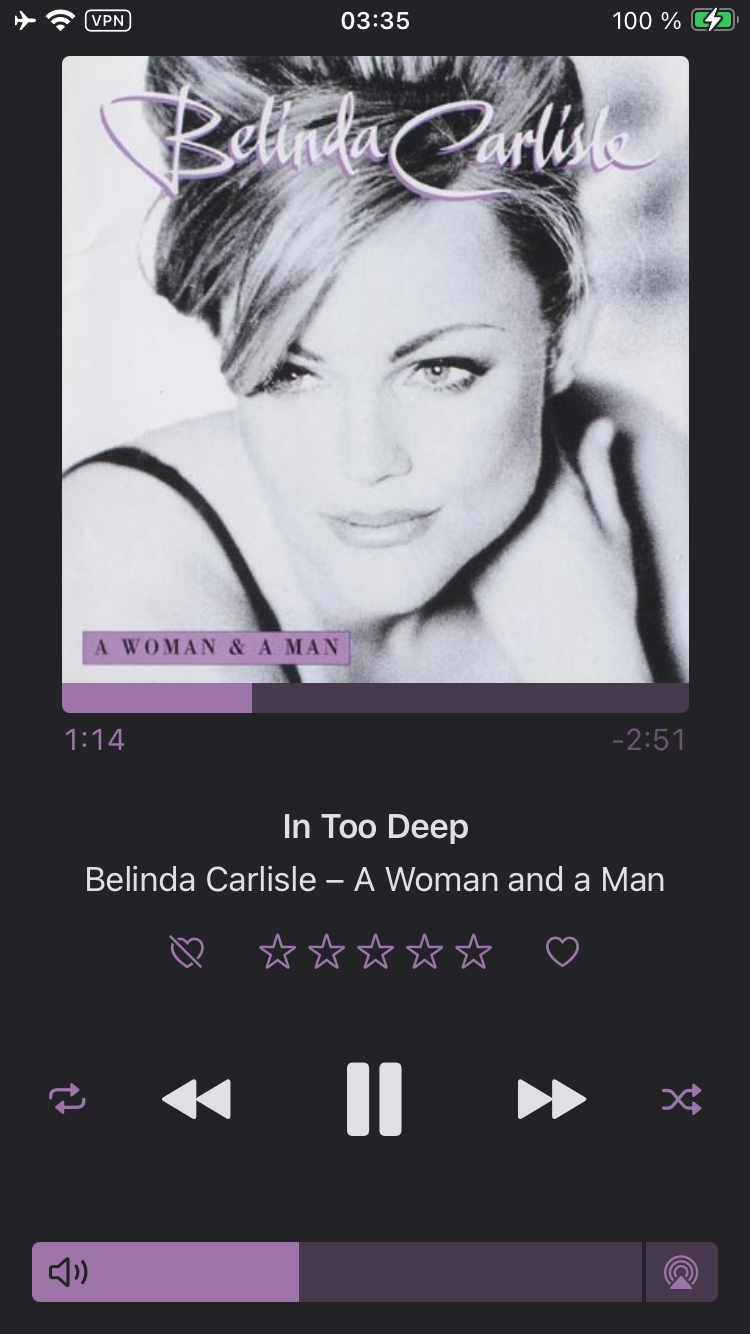750x1334 pixels.
Task: Toggle repeat mode
Action: (67, 1099)
